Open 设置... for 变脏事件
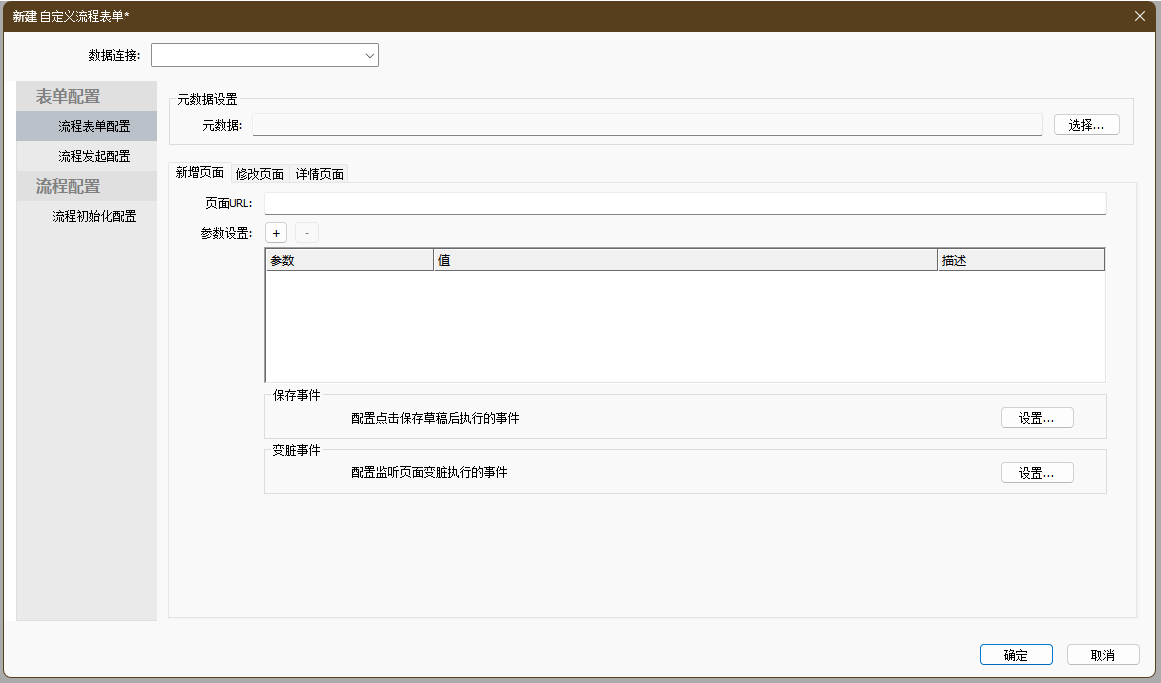 point(1037,473)
